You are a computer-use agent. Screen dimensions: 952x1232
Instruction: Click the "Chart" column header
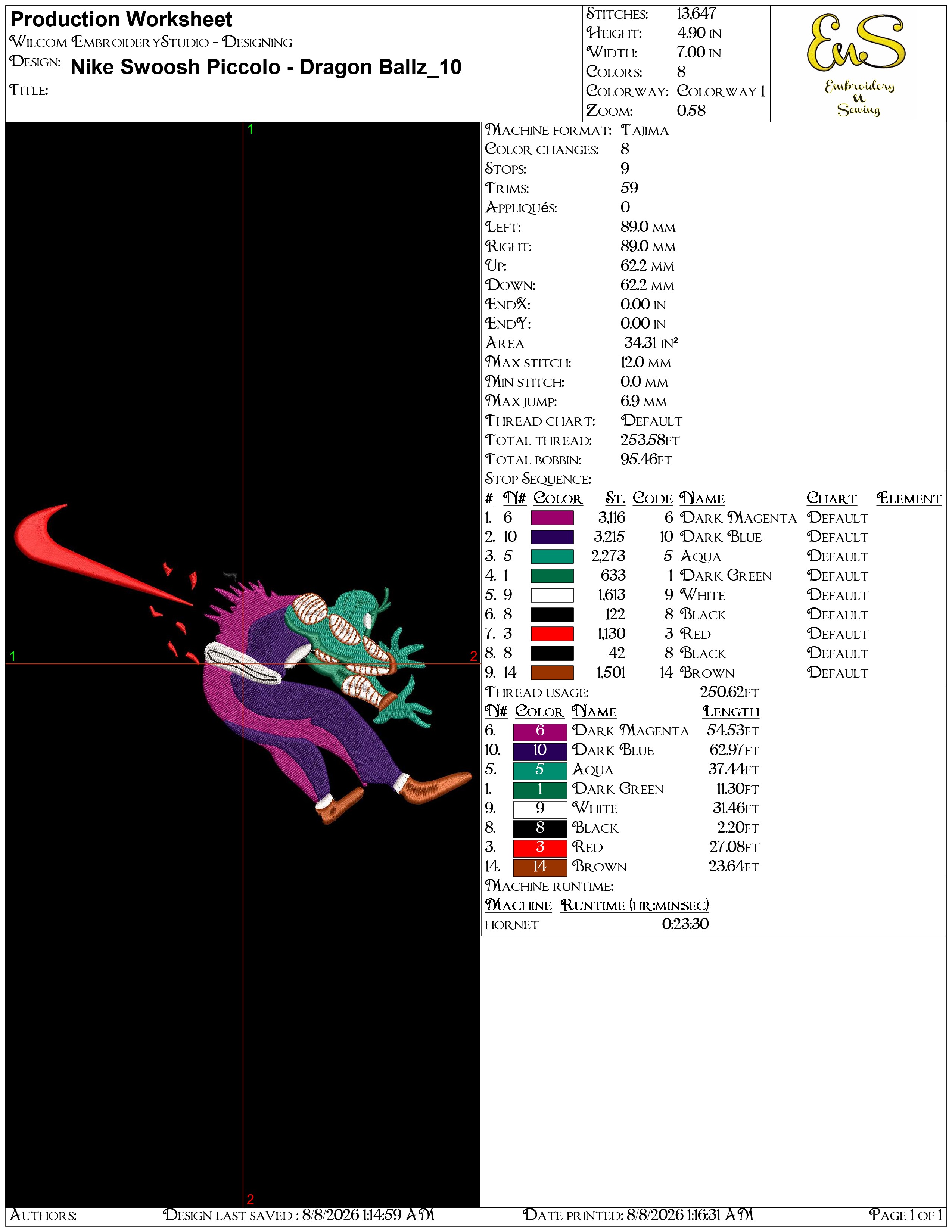pyautogui.click(x=832, y=499)
